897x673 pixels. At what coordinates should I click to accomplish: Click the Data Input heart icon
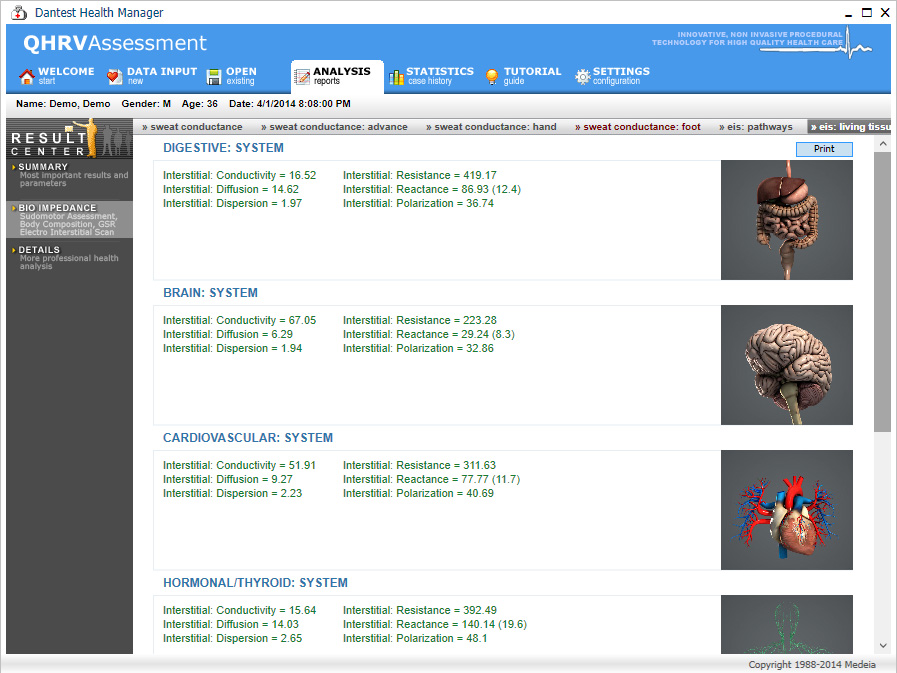[x=114, y=77]
